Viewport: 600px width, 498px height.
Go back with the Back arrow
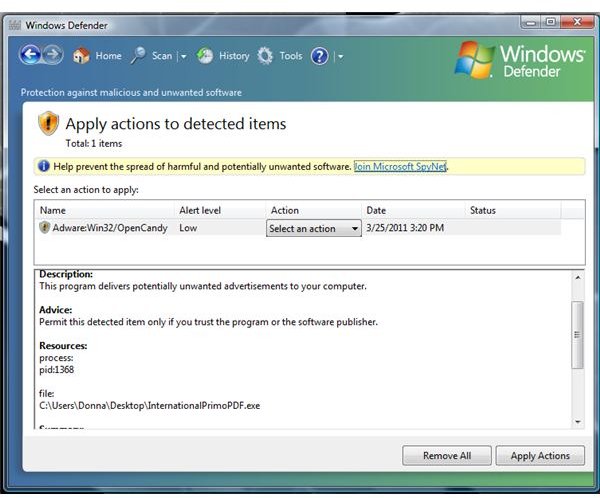click(x=30, y=55)
